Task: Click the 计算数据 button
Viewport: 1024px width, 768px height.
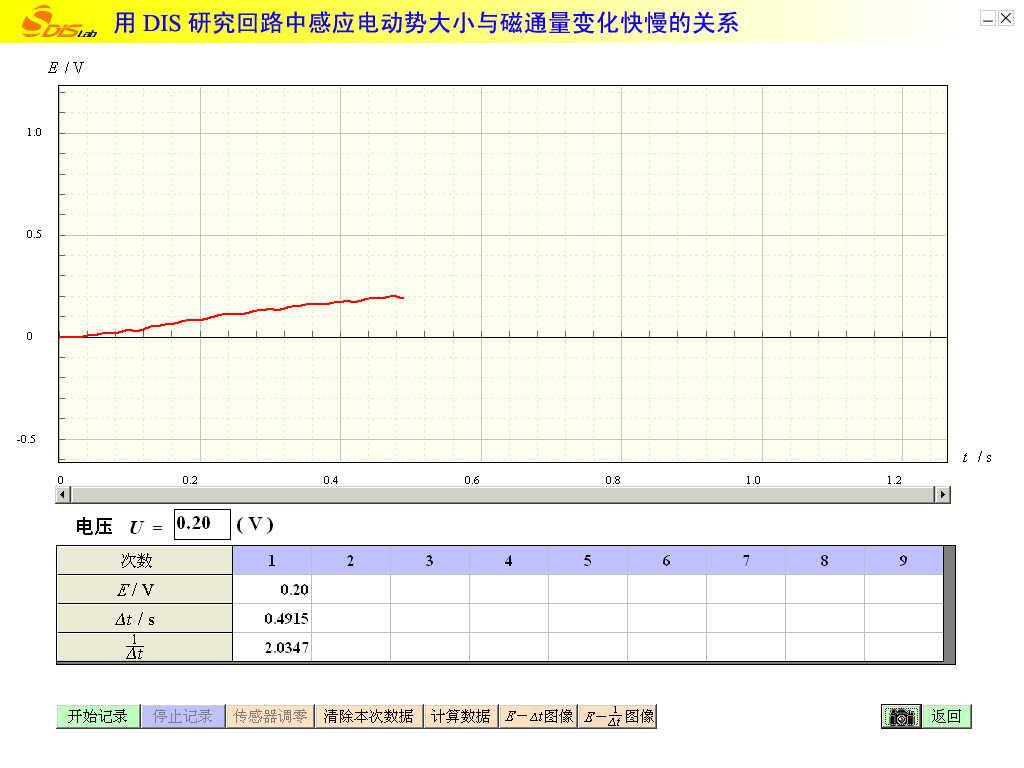Action: point(460,716)
